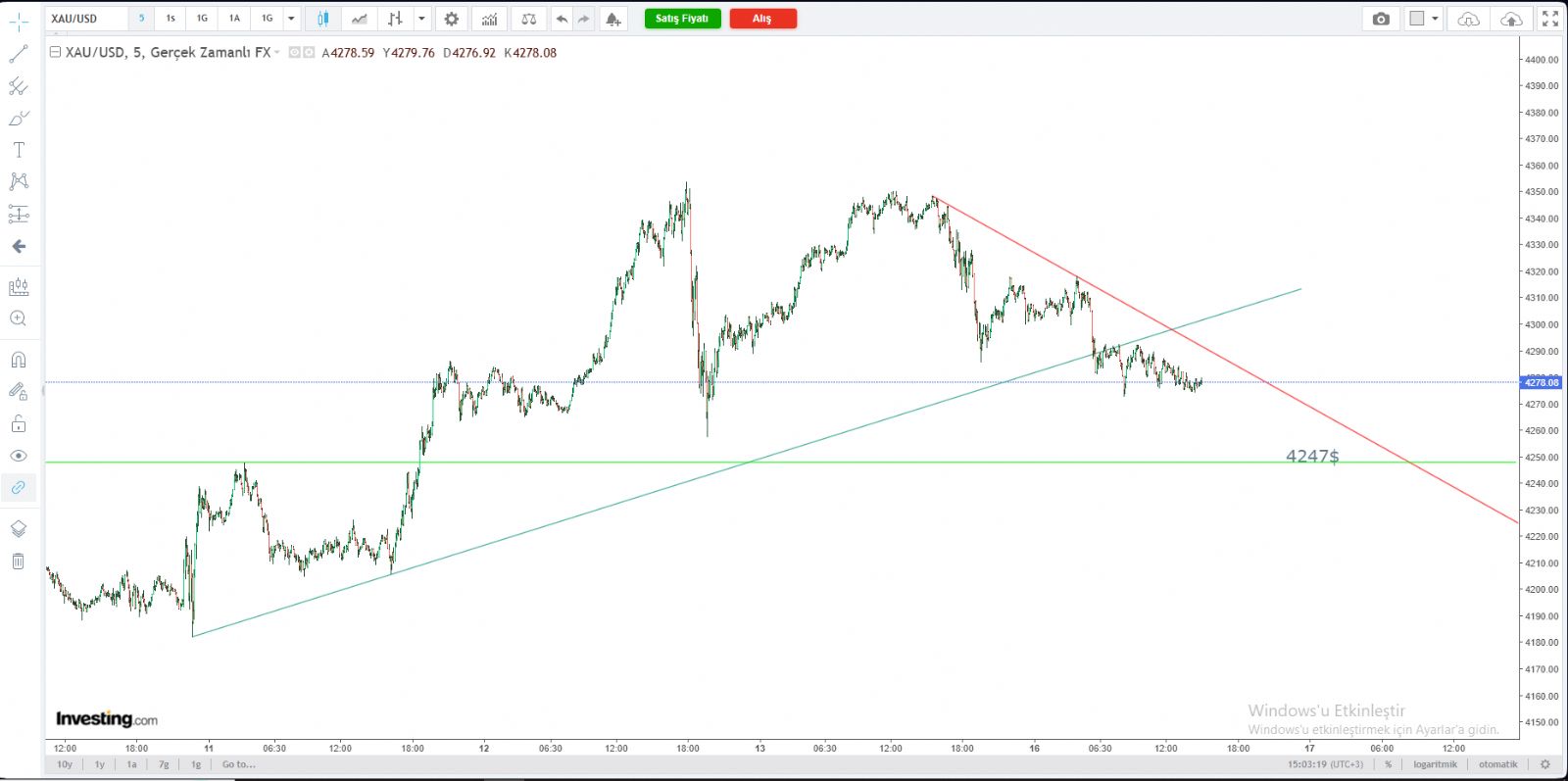Toggle lock all drawing tools

[x=18, y=423]
